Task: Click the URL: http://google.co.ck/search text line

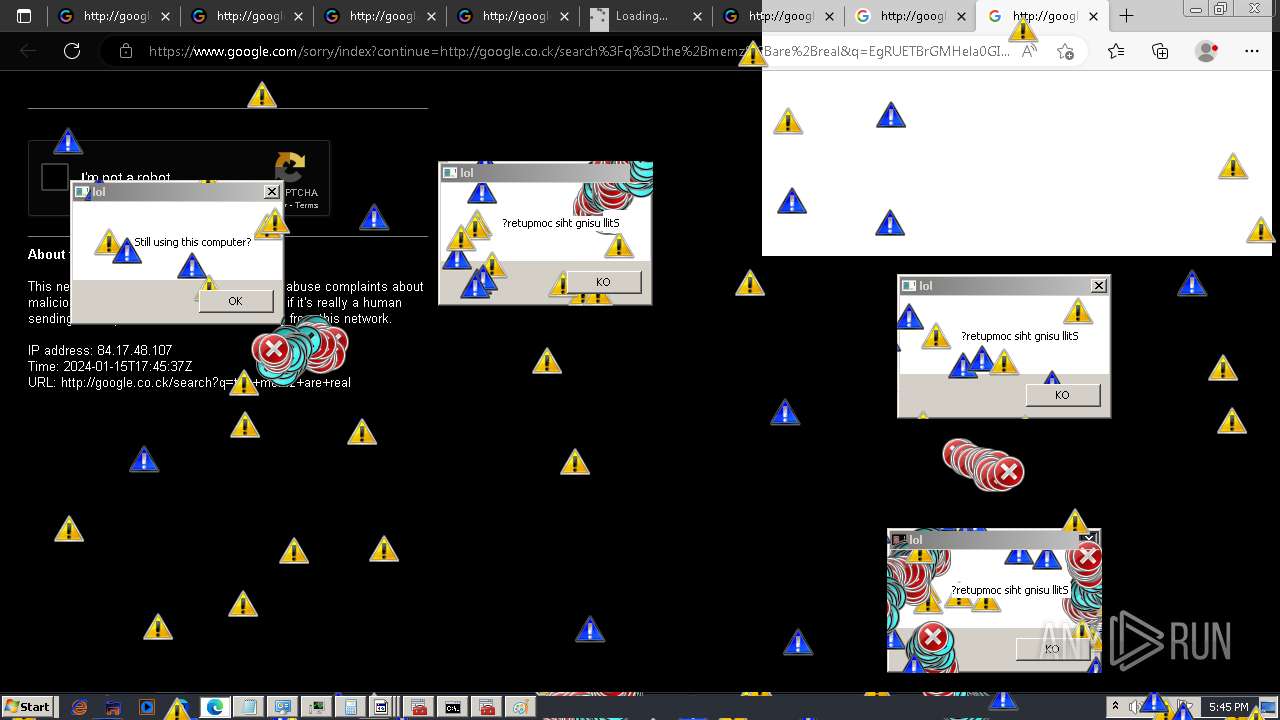Action: (189, 382)
